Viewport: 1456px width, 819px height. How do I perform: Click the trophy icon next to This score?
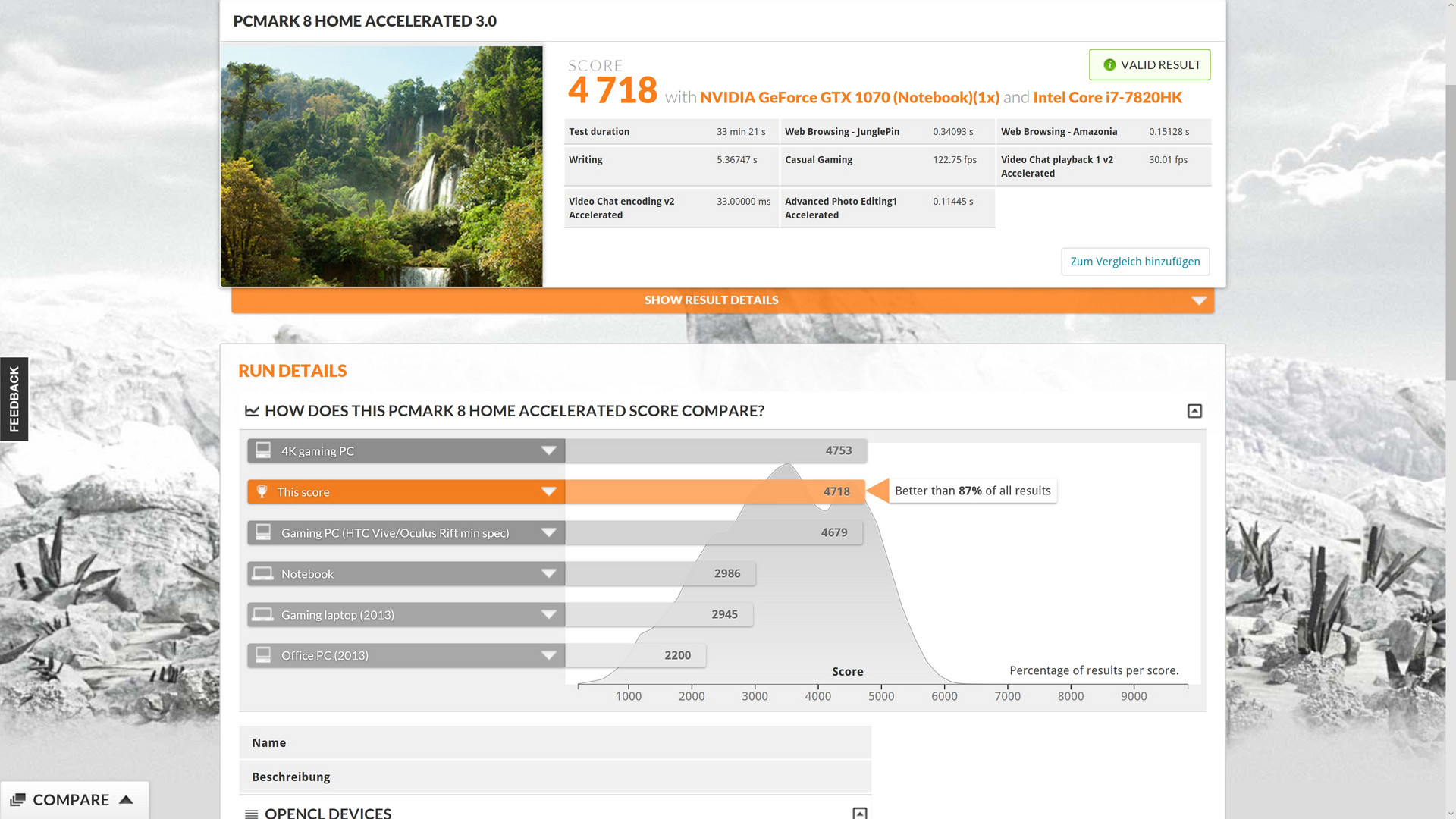point(262,491)
